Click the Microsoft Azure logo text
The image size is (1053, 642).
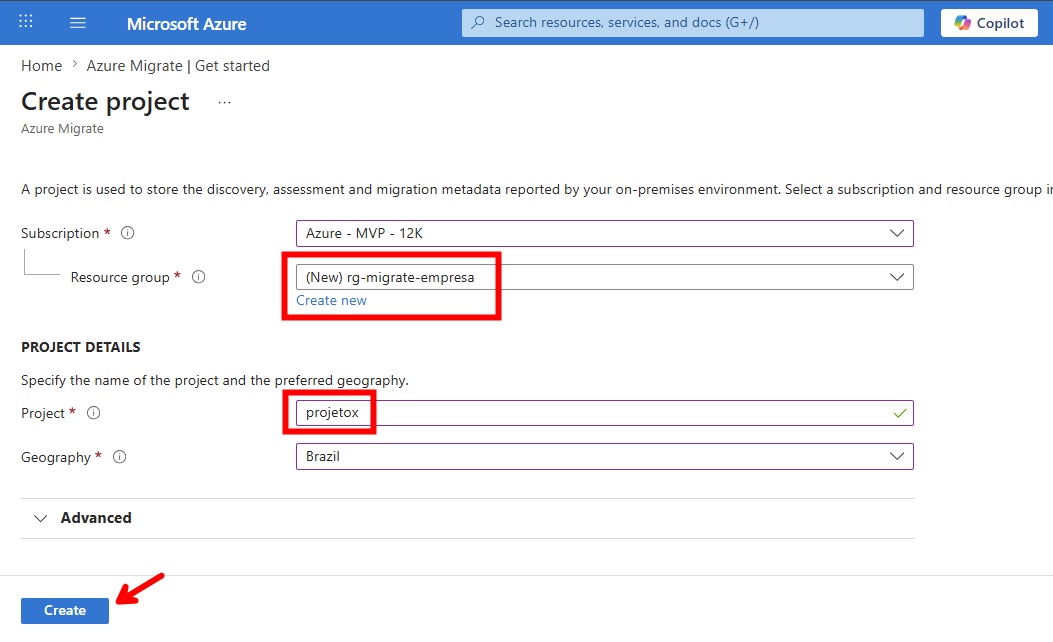click(187, 24)
